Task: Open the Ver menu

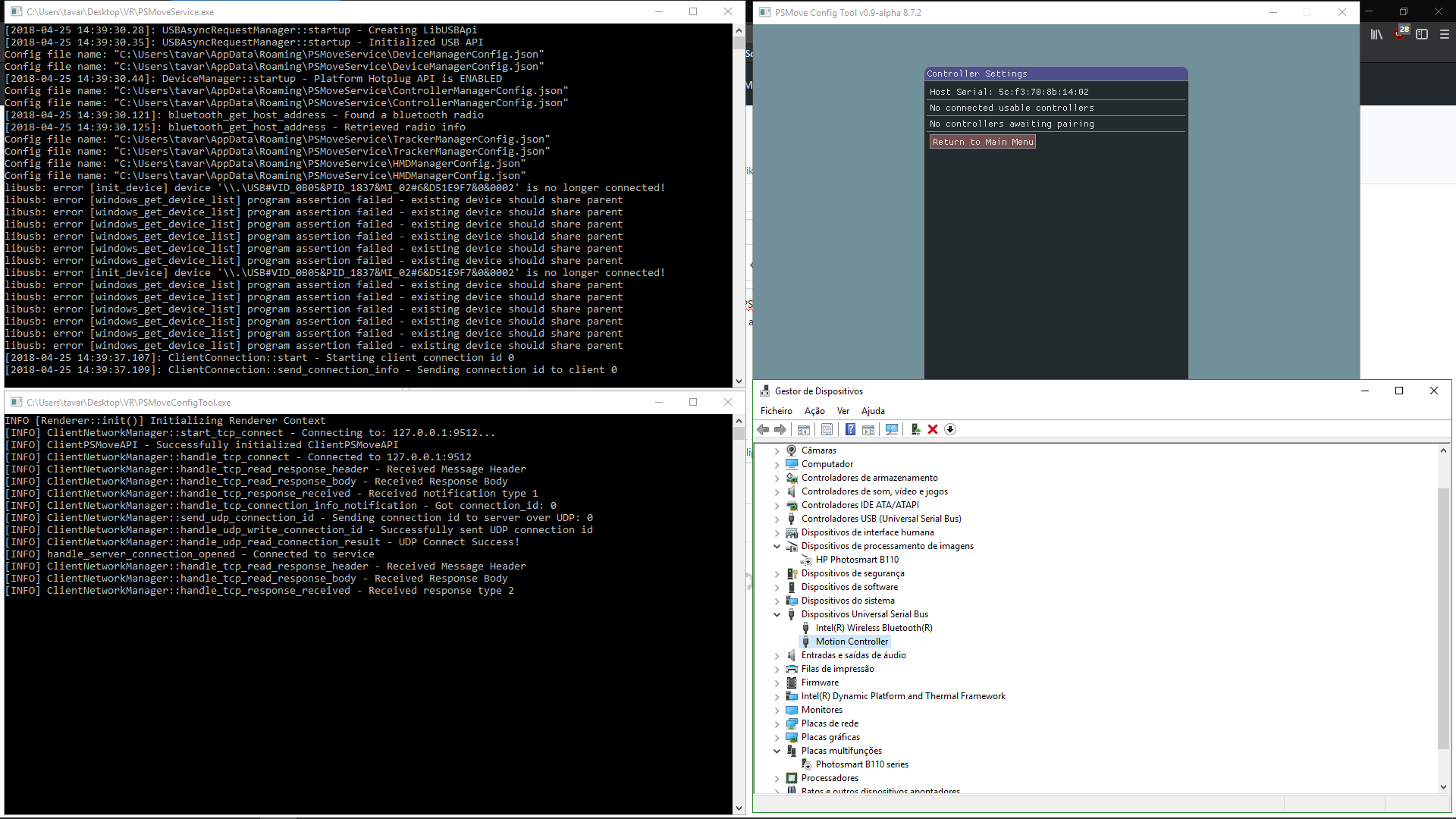Action: [x=843, y=410]
